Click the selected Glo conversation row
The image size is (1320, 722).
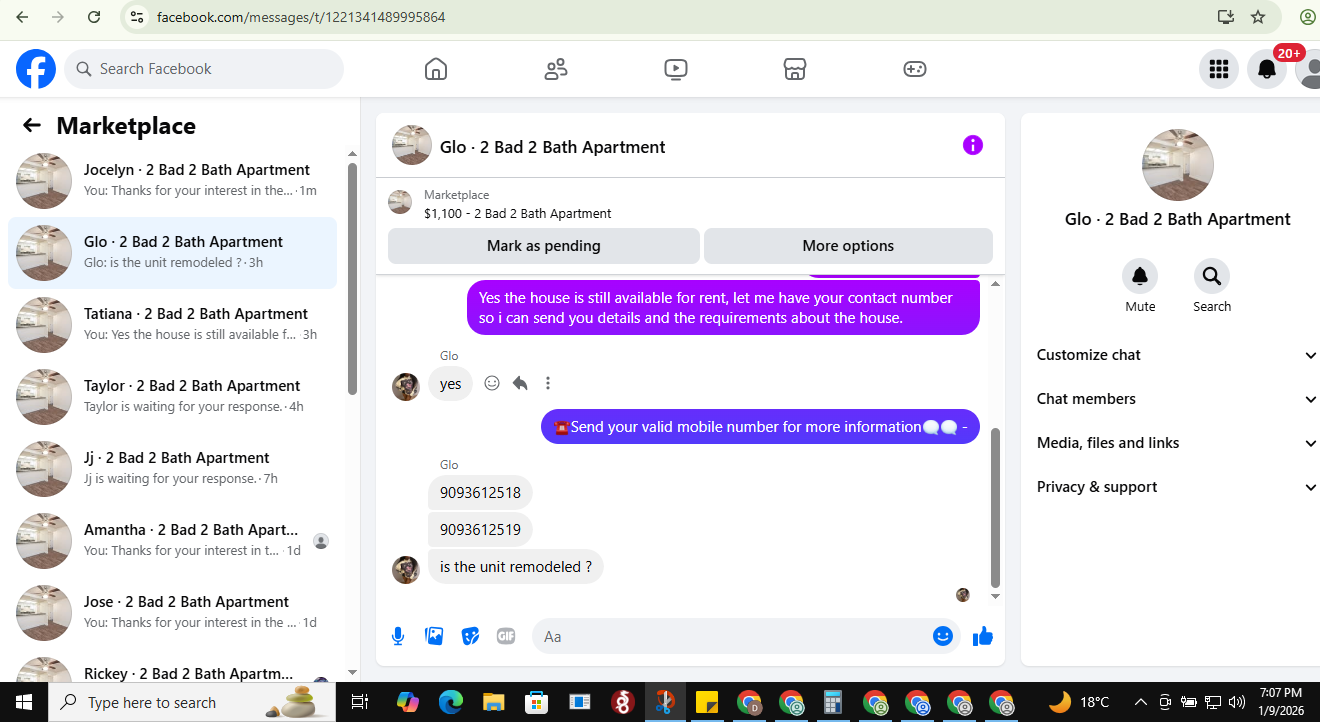tap(173, 253)
